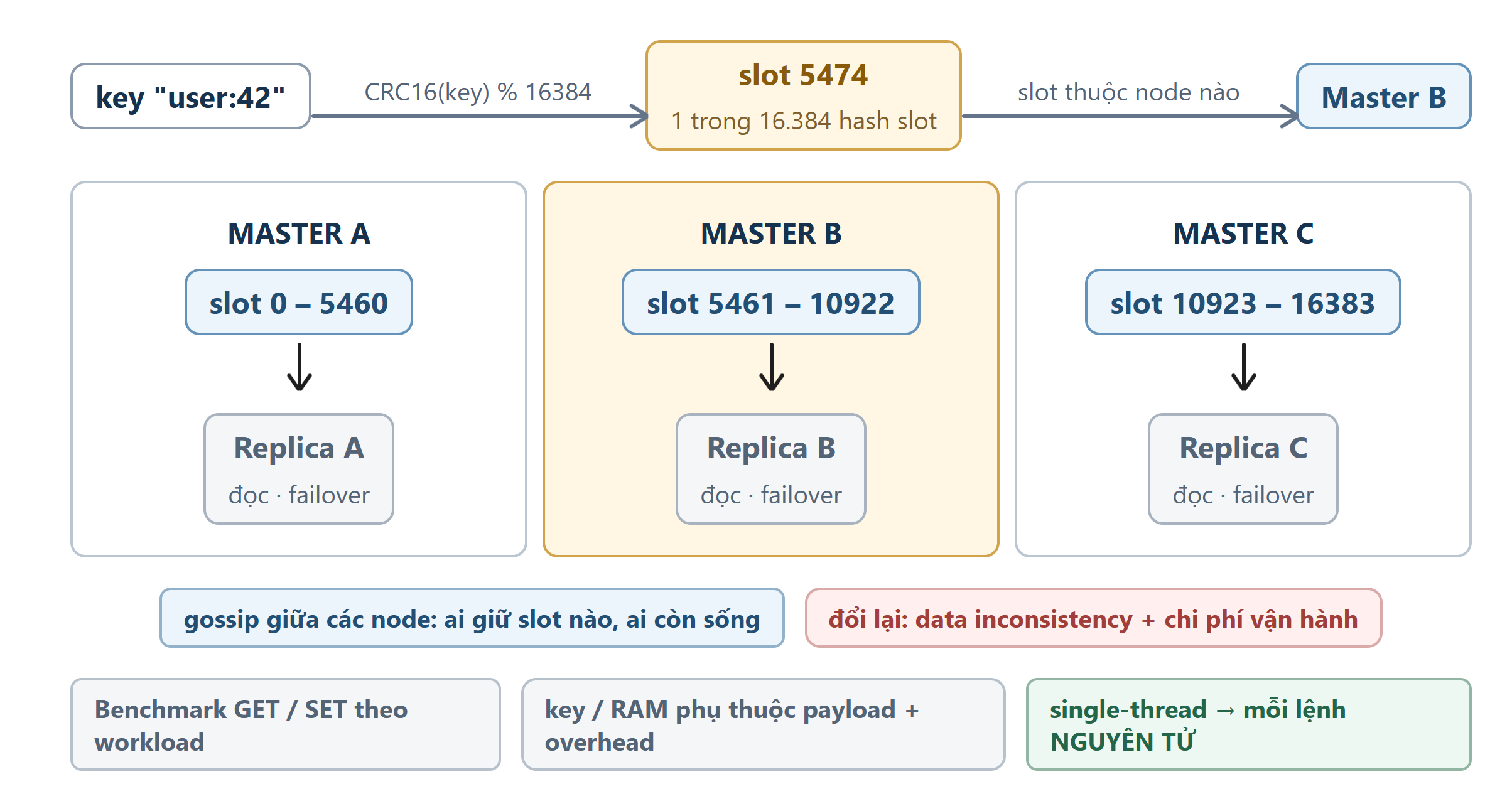The height and width of the screenshot is (811, 1512).
Task: Click the MASTER A heading
Action: click(x=299, y=234)
